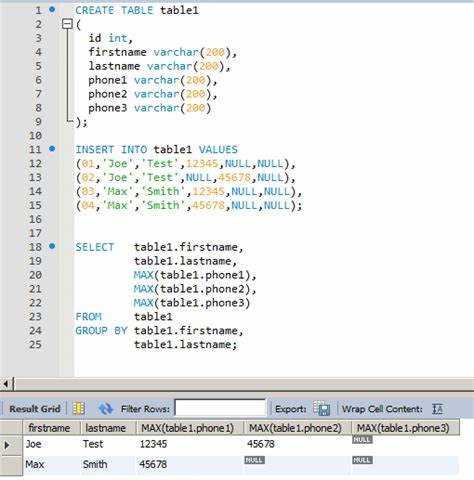
Task: Click the grid columns icon next to Result Grid
Action: pos(79,408)
